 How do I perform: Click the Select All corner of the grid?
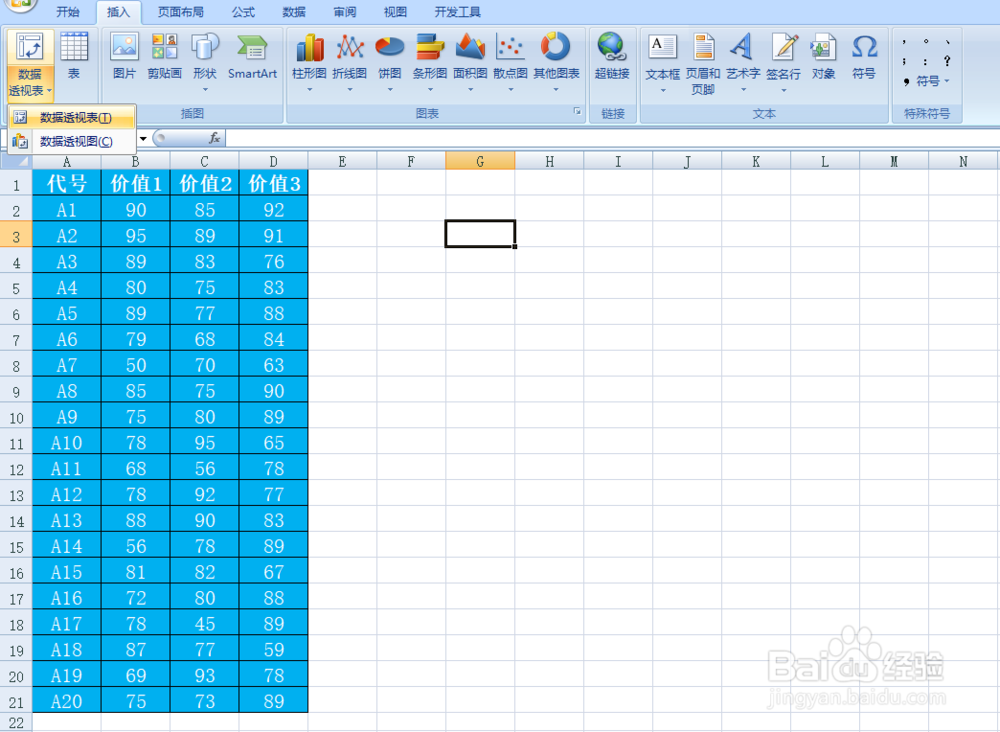(16, 161)
